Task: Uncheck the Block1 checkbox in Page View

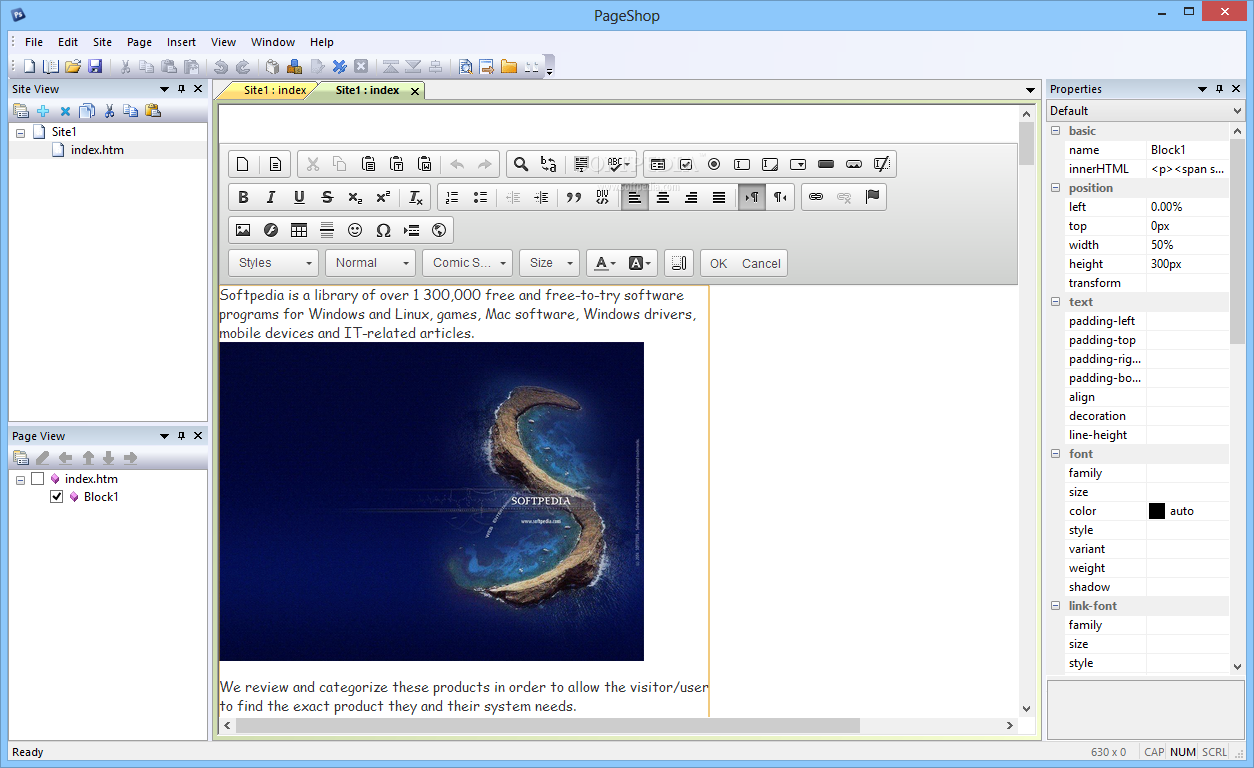Action: click(57, 497)
